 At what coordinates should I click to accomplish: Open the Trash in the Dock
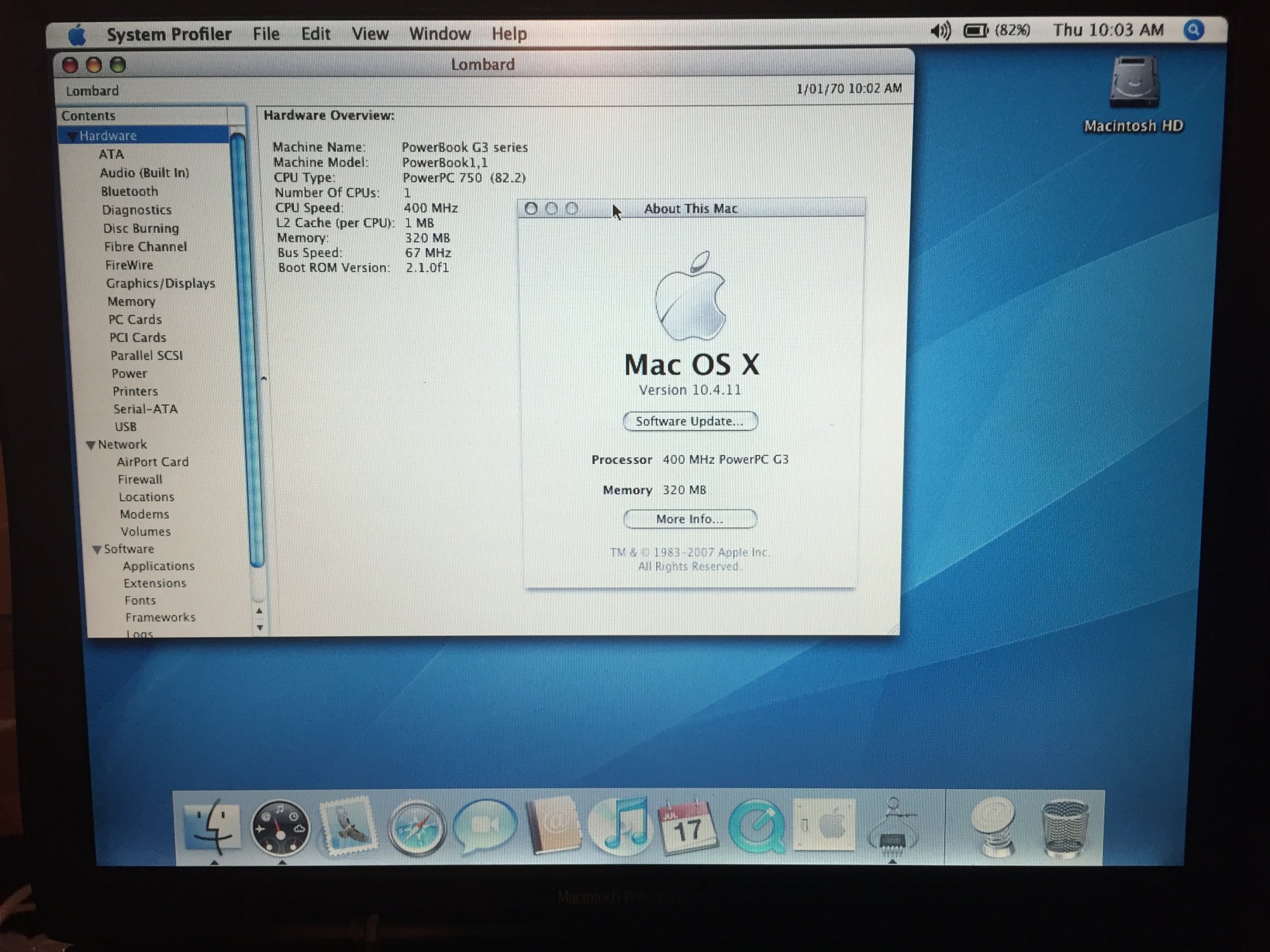[1065, 828]
